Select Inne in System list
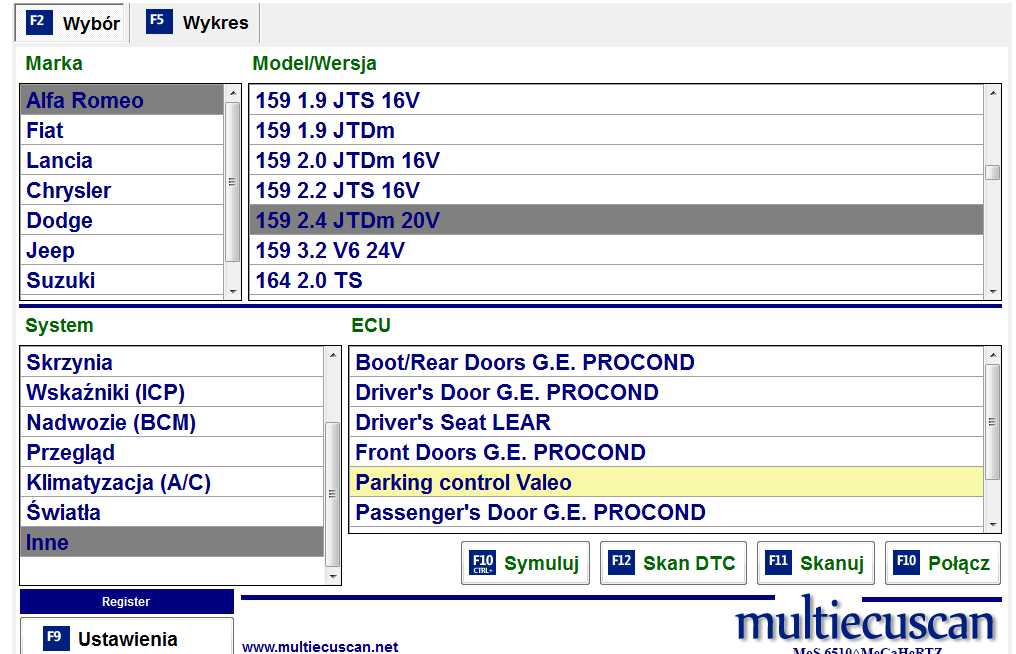 click(172, 542)
